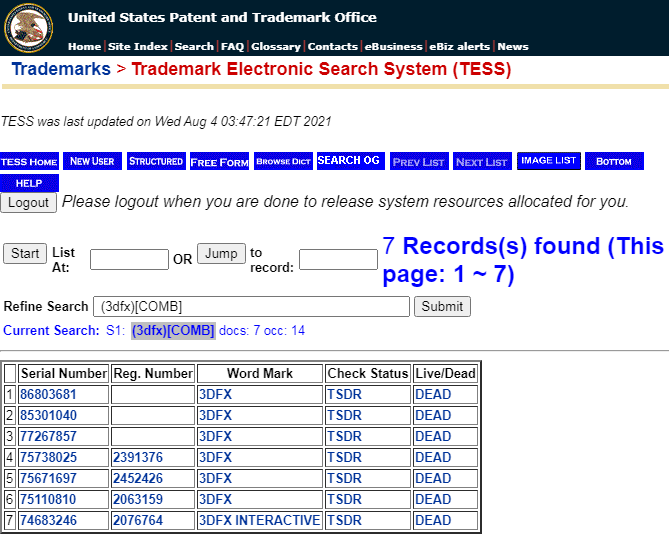Follow the Trademarks breadcrumb link
The width and height of the screenshot is (669, 534).
coord(61,69)
